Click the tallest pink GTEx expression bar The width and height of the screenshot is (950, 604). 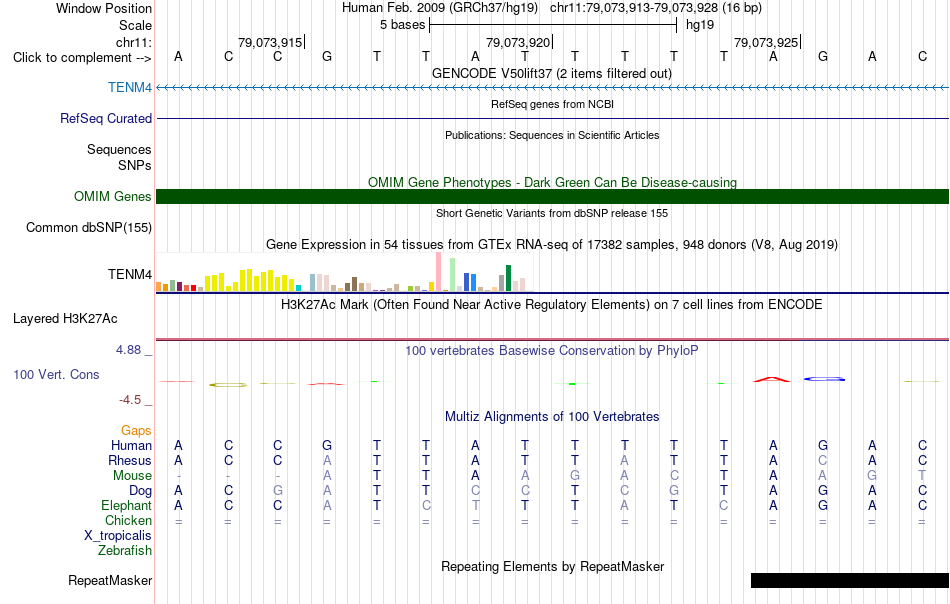click(x=439, y=272)
